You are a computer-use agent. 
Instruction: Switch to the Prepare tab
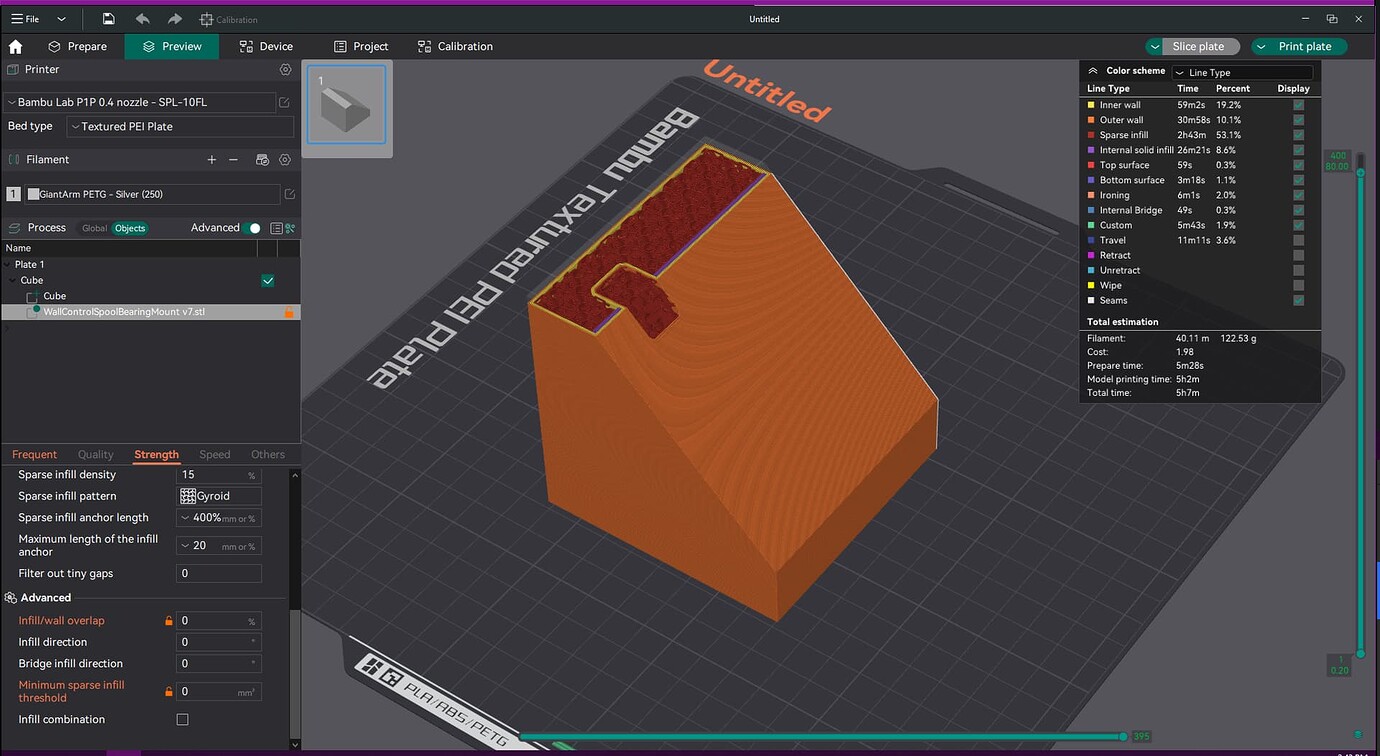pyautogui.click(x=77, y=46)
